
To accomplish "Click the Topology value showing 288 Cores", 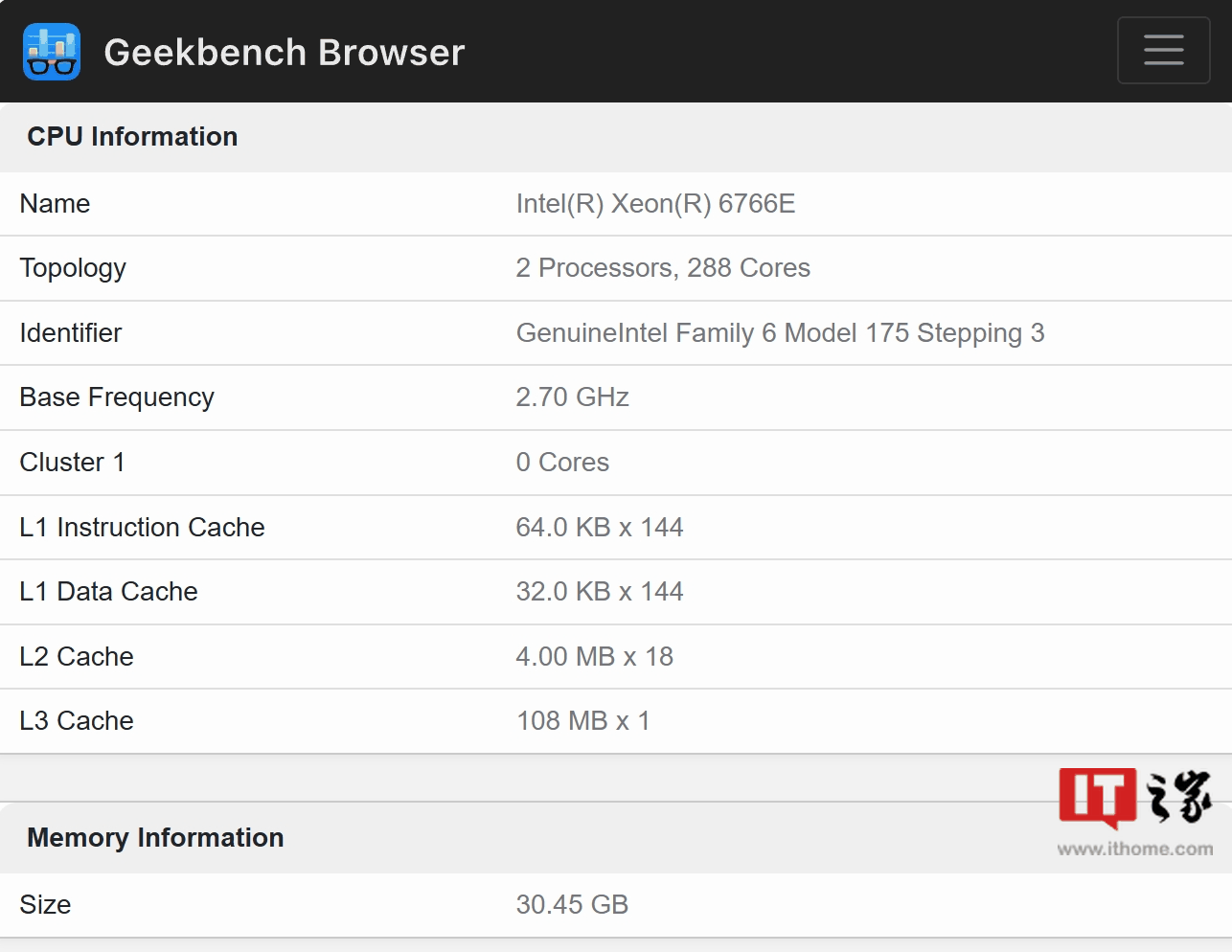I will pyautogui.click(x=663, y=268).
